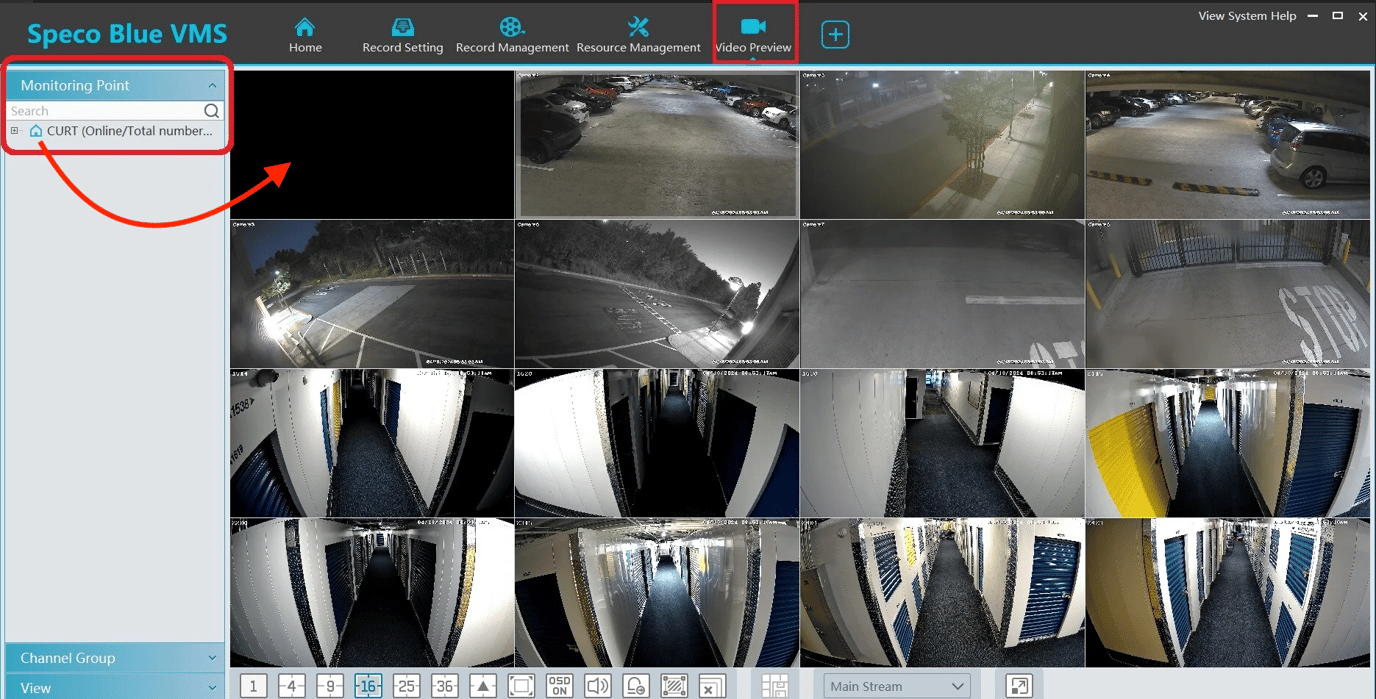Switch to single camera view layout

pos(253,686)
